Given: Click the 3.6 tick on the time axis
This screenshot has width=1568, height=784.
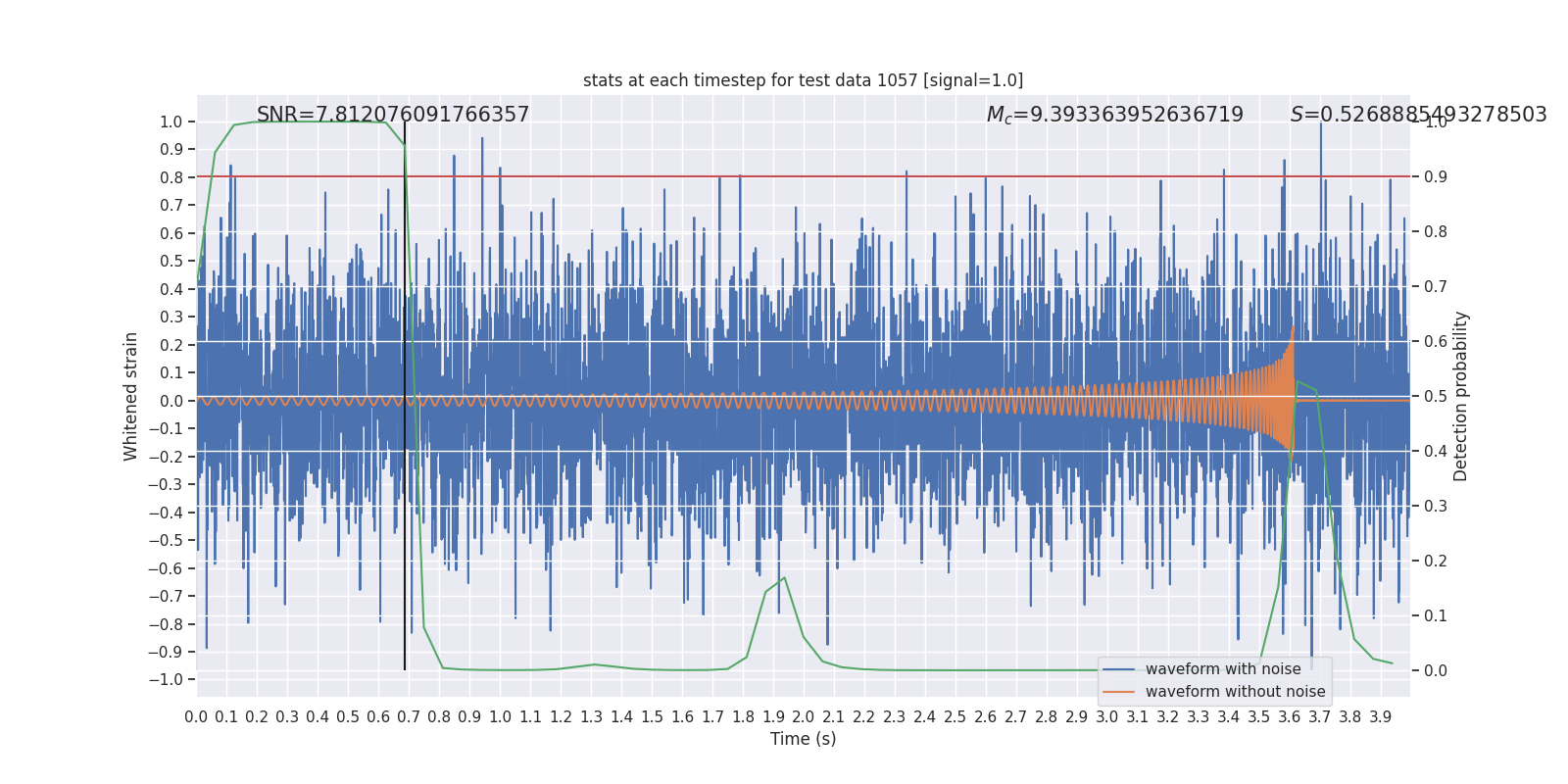Looking at the screenshot, I should click(x=1289, y=716).
